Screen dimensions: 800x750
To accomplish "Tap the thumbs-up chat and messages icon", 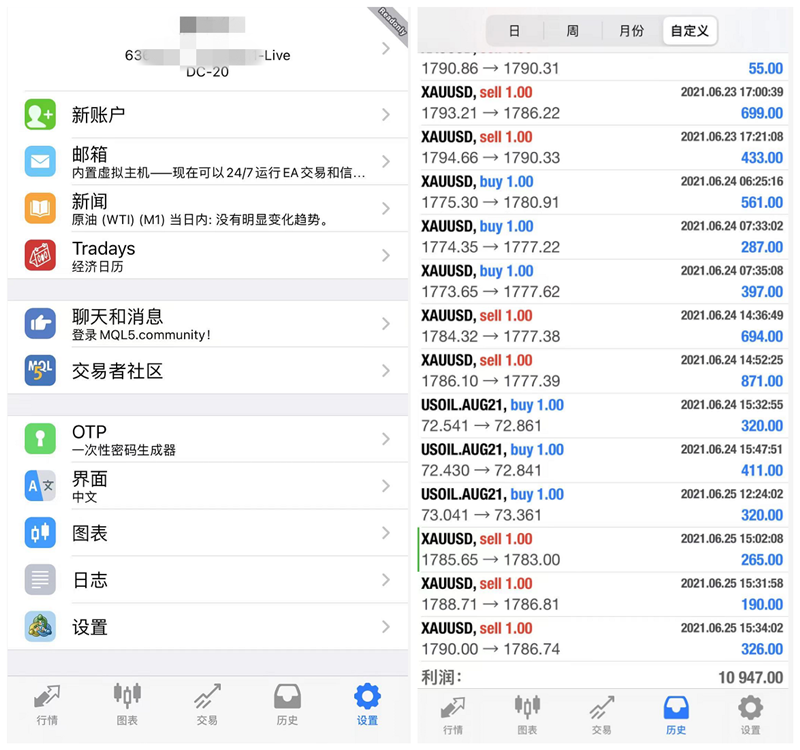I will click(40, 323).
